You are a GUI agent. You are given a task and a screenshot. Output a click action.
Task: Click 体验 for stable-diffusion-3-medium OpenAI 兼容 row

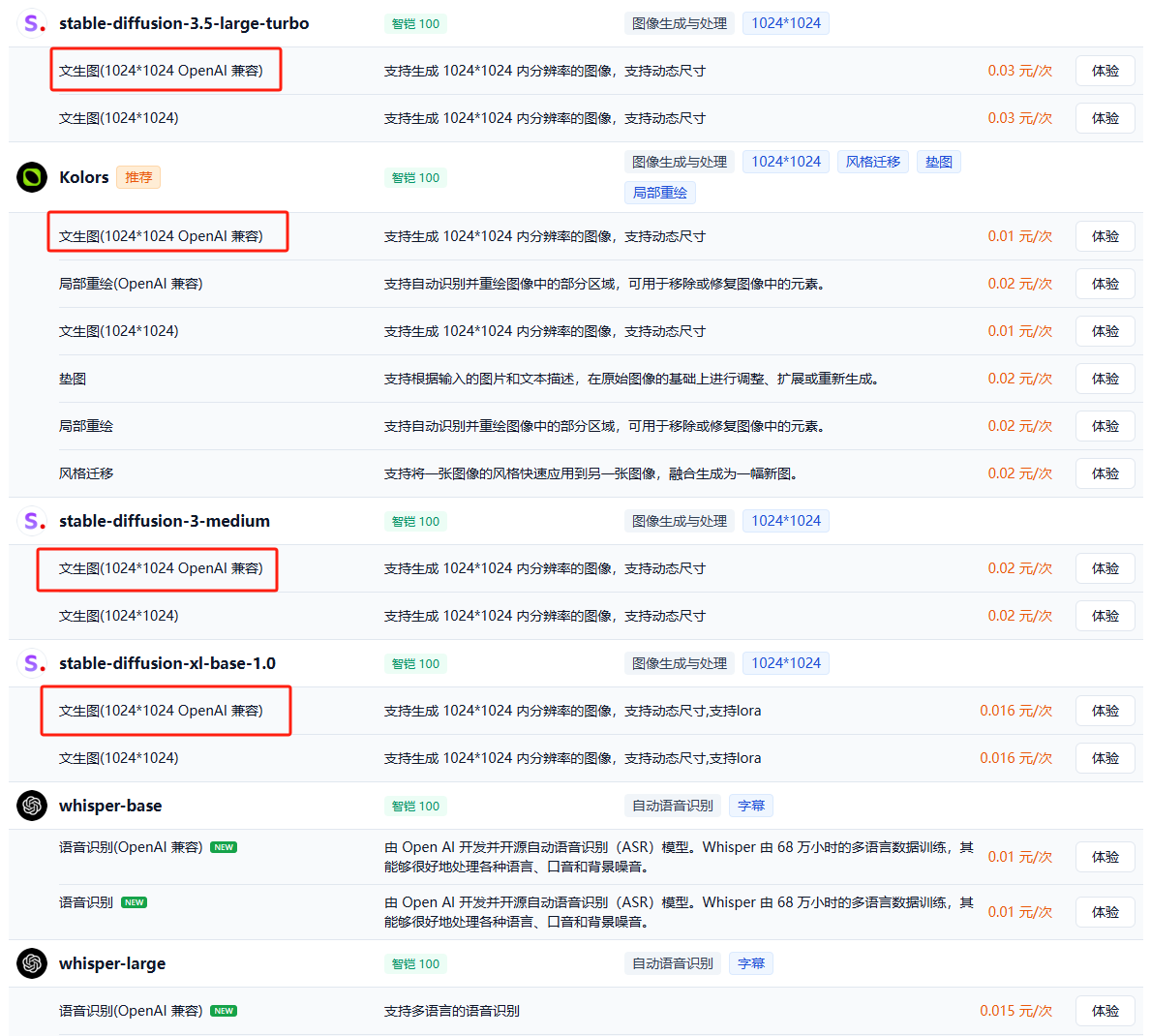(x=1105, y=568)
